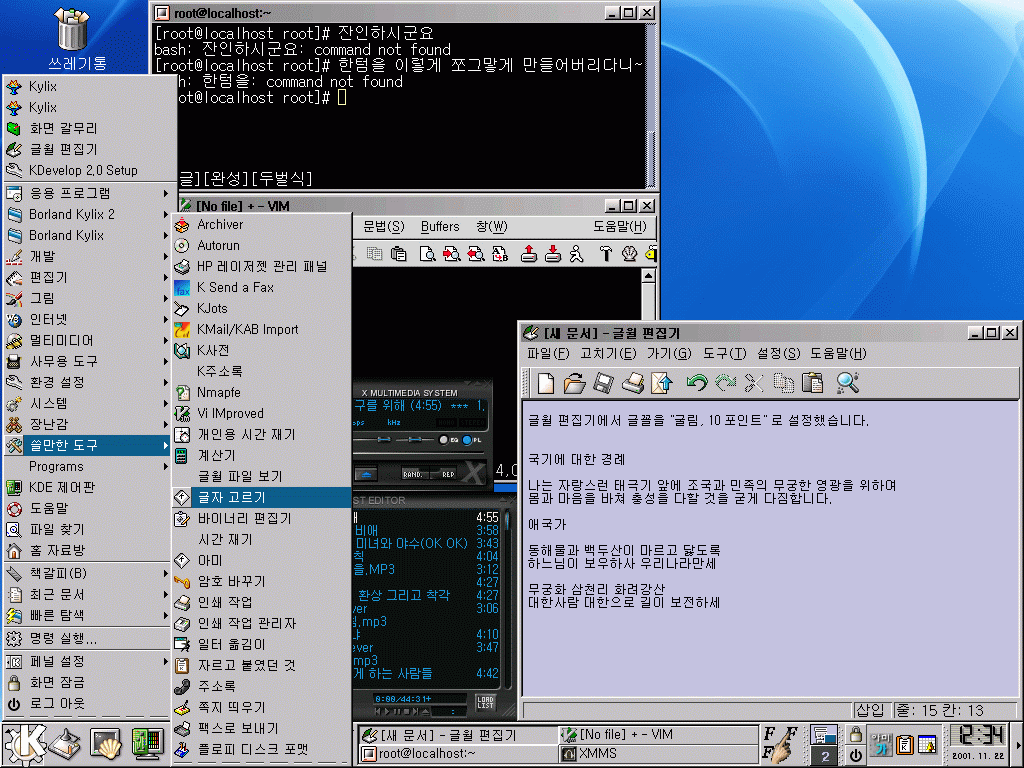Click the load session up-arrow icon in VIM
The width and height of the screenshot is (1024, 768).
pos(528,254)
